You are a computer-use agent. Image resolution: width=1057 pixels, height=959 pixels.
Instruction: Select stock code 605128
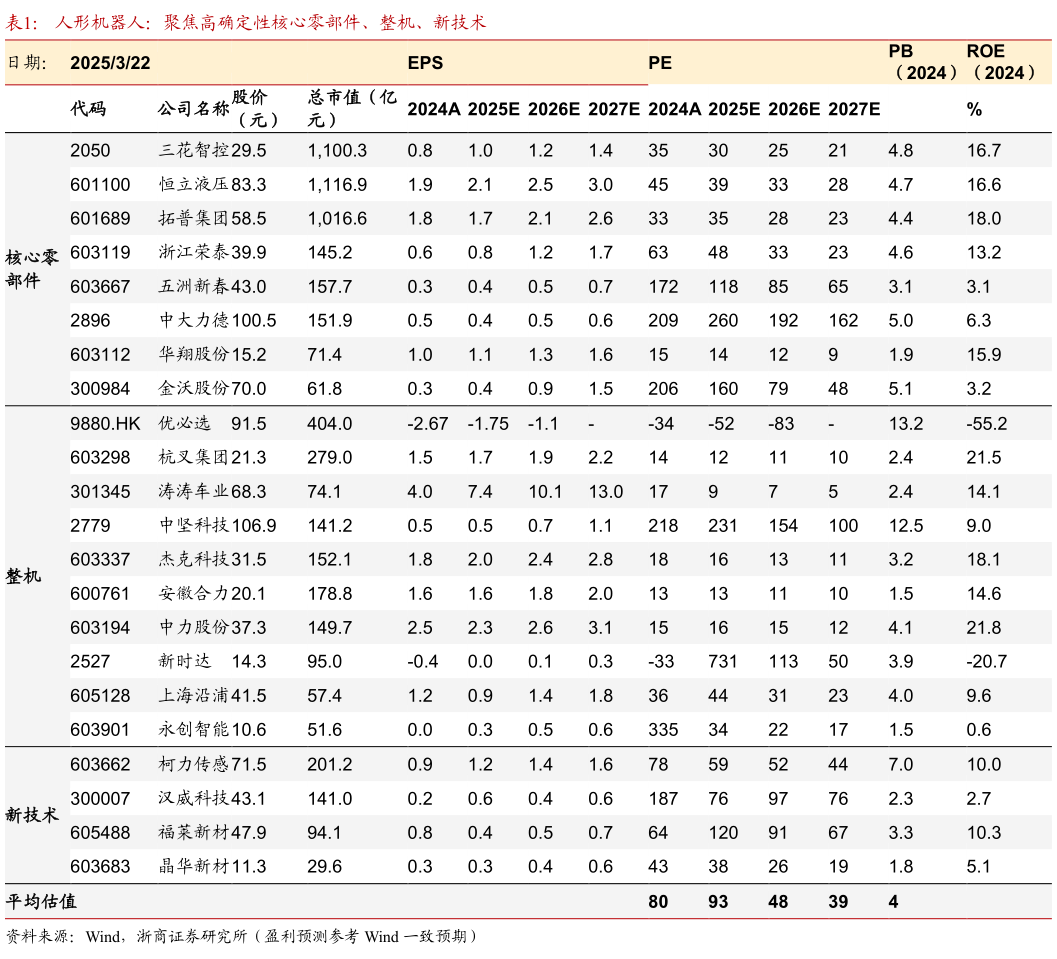100,695
